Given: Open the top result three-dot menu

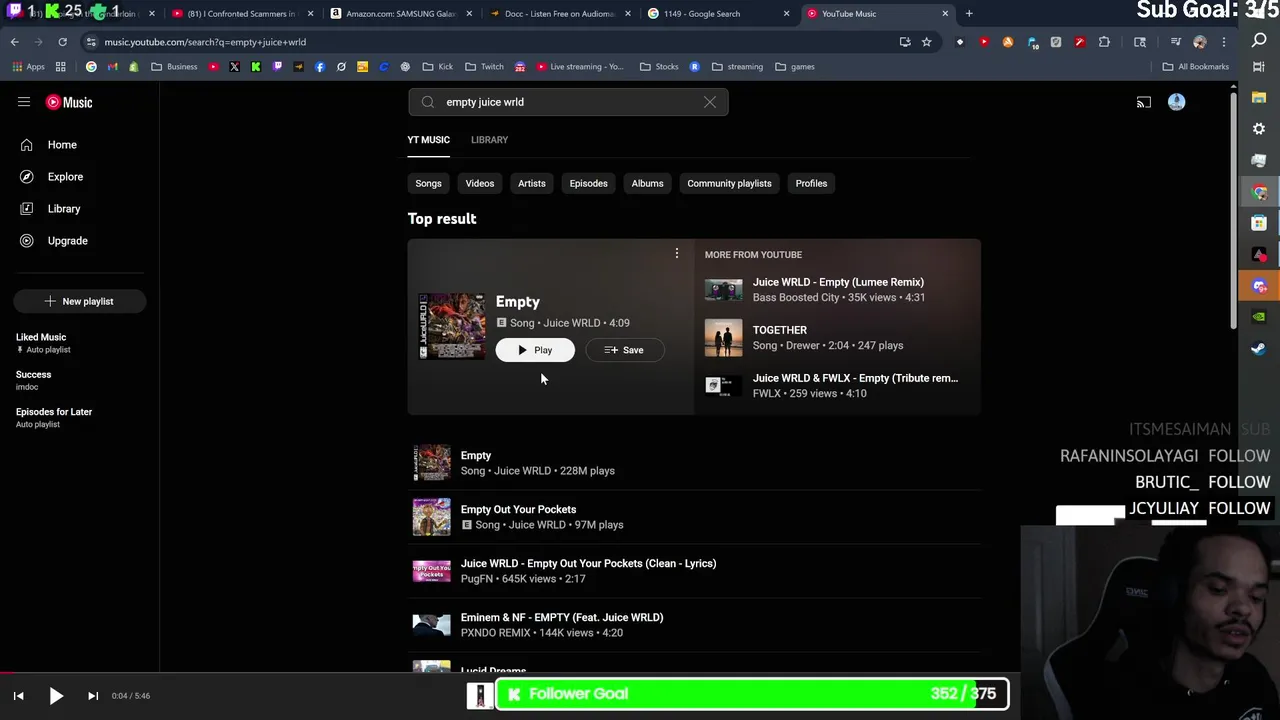Looking at the screenshot, I should 677,254.
